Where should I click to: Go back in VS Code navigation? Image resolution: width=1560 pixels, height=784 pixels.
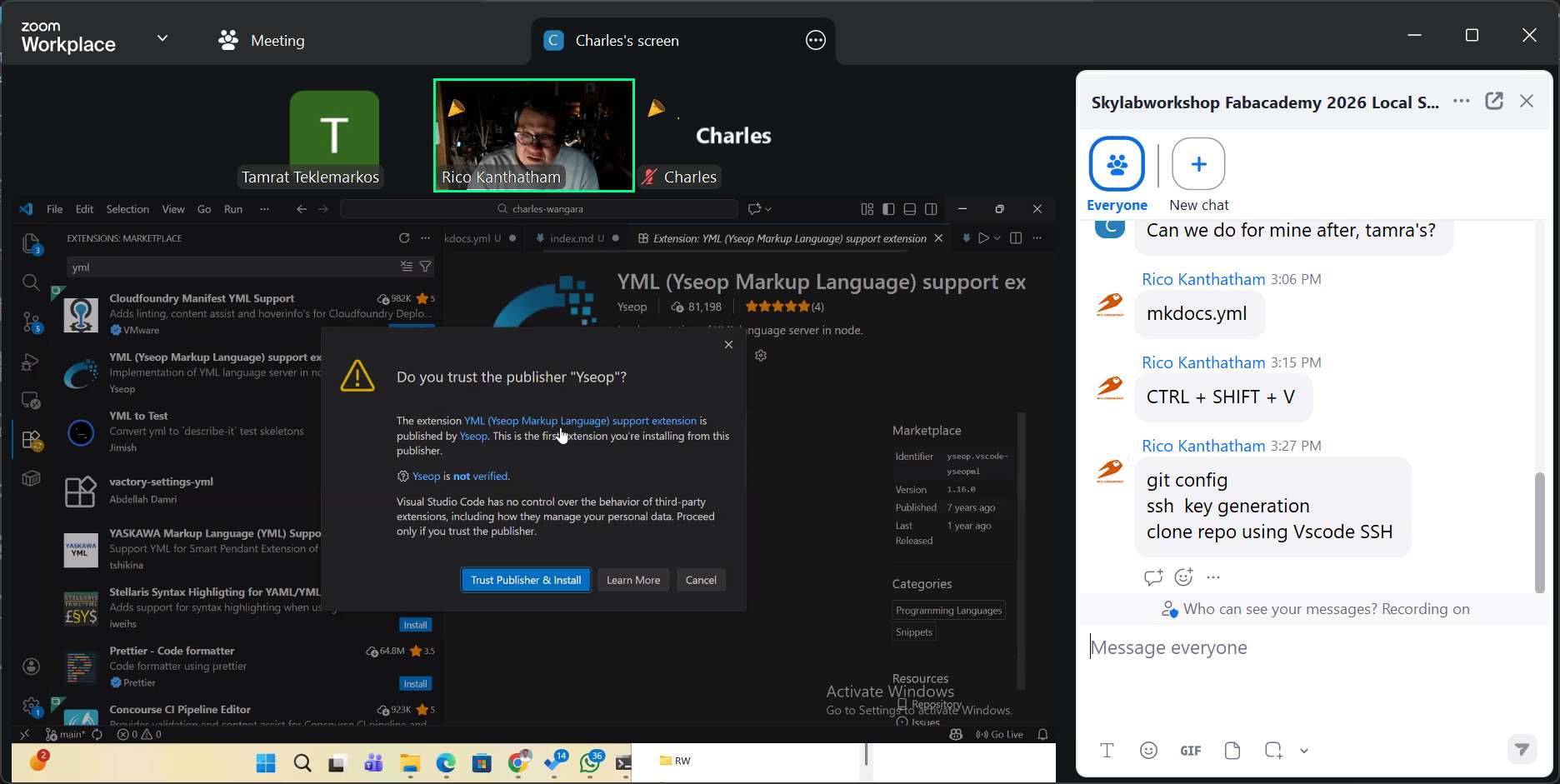point(302,209)
